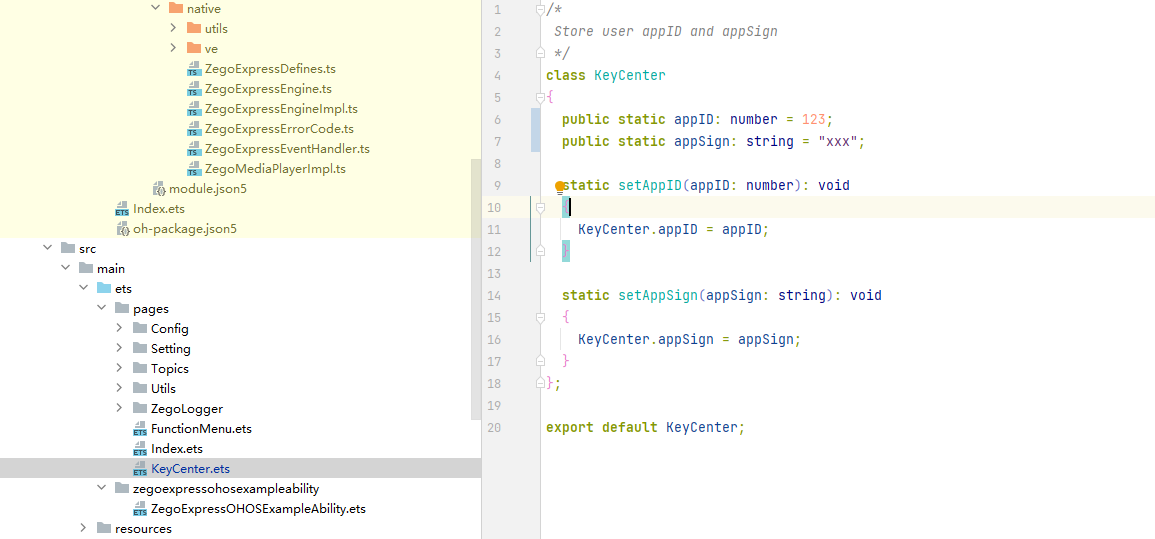1155x539 pixels.
Task: Click the FunctionMenu.ets file icon
Action: (140, 428)
